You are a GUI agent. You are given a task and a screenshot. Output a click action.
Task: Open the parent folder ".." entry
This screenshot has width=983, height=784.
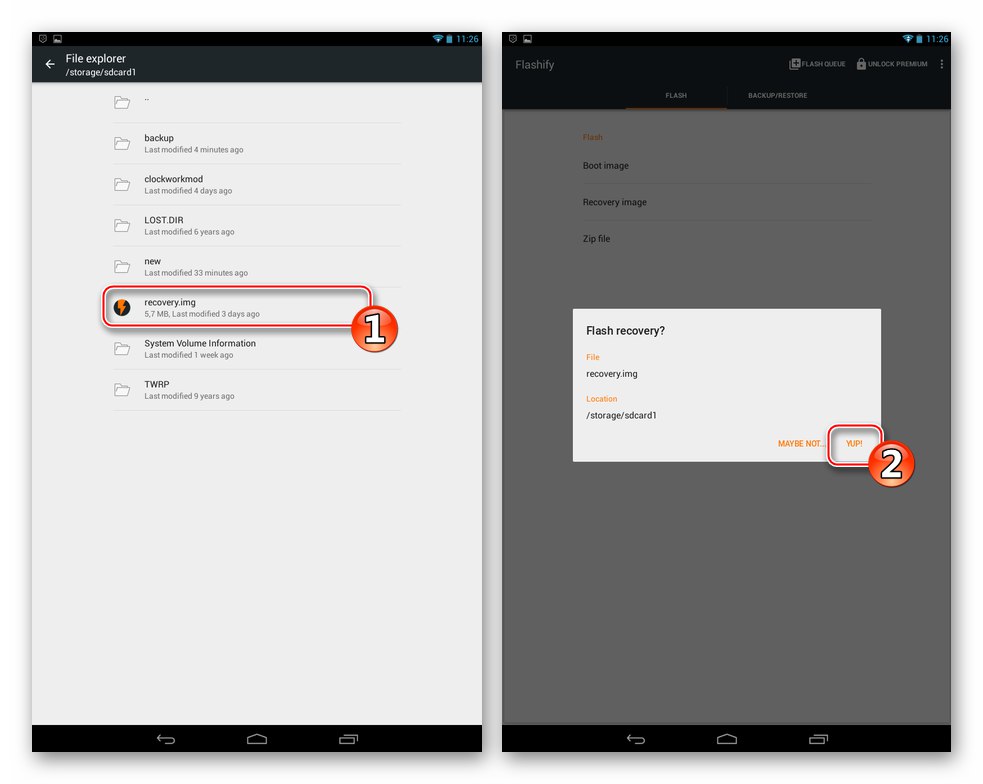tap(257, 102)
